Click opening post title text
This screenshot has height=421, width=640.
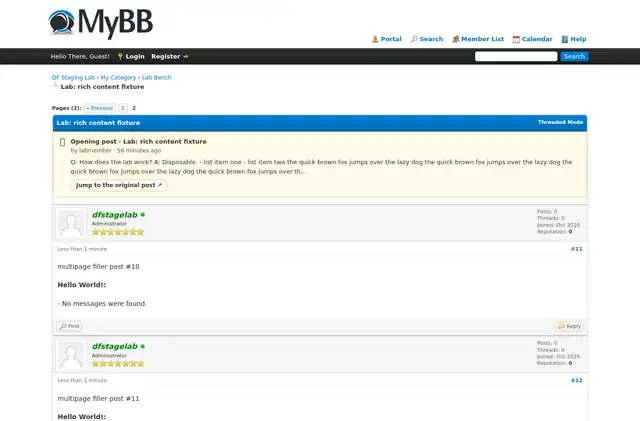[138, 141]
